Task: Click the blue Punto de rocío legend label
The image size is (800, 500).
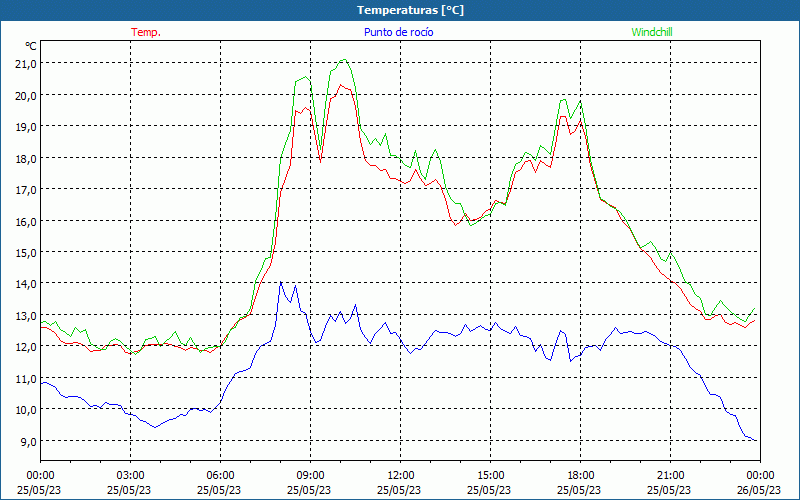Action: [398, 32]
